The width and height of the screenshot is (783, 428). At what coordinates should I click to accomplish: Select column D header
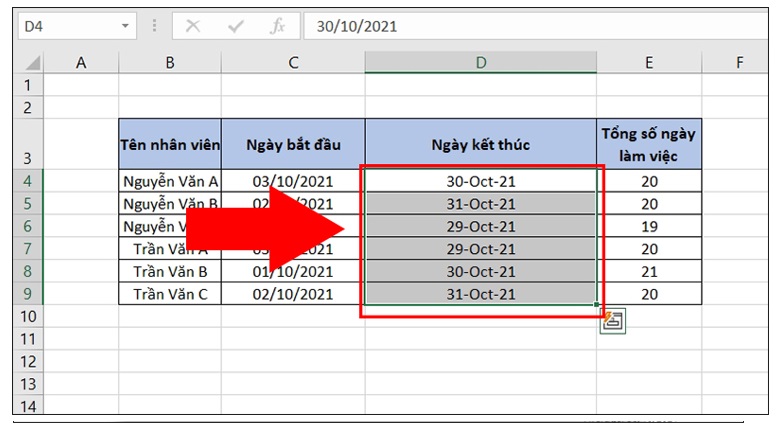point(480,63)
